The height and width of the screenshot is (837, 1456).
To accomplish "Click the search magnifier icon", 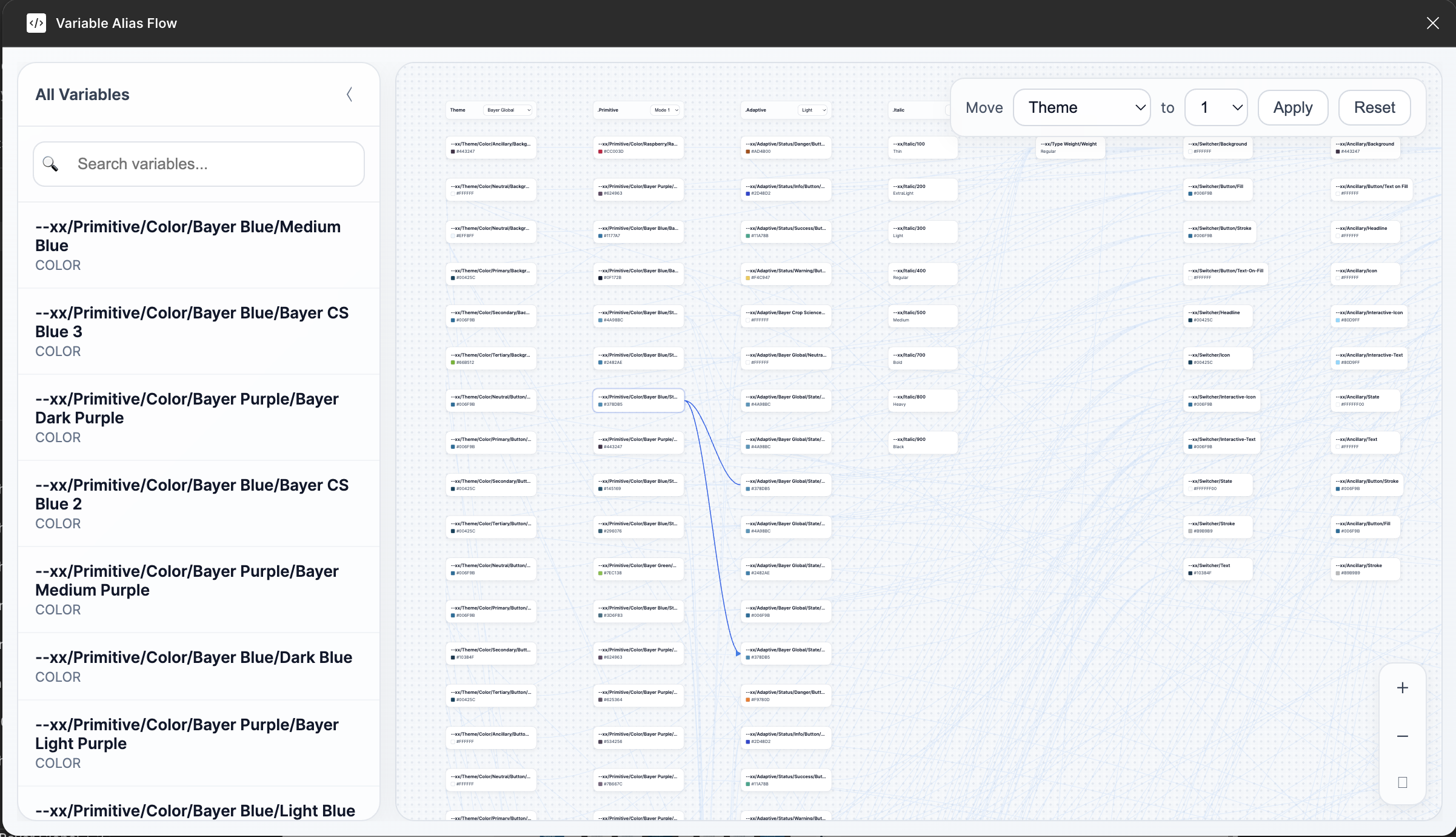I will click(50, 164).
